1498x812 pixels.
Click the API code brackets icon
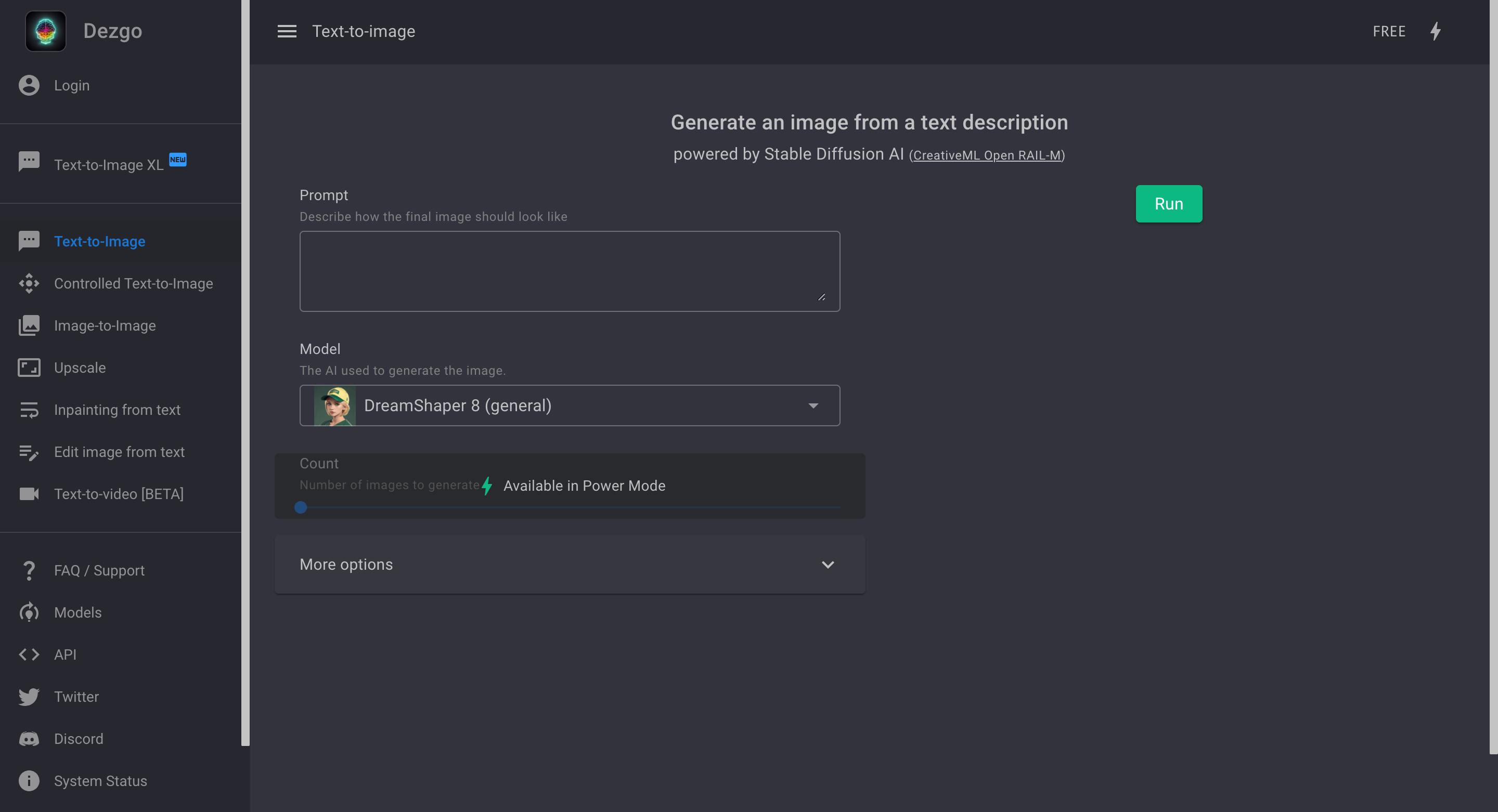tap(29, 654)
